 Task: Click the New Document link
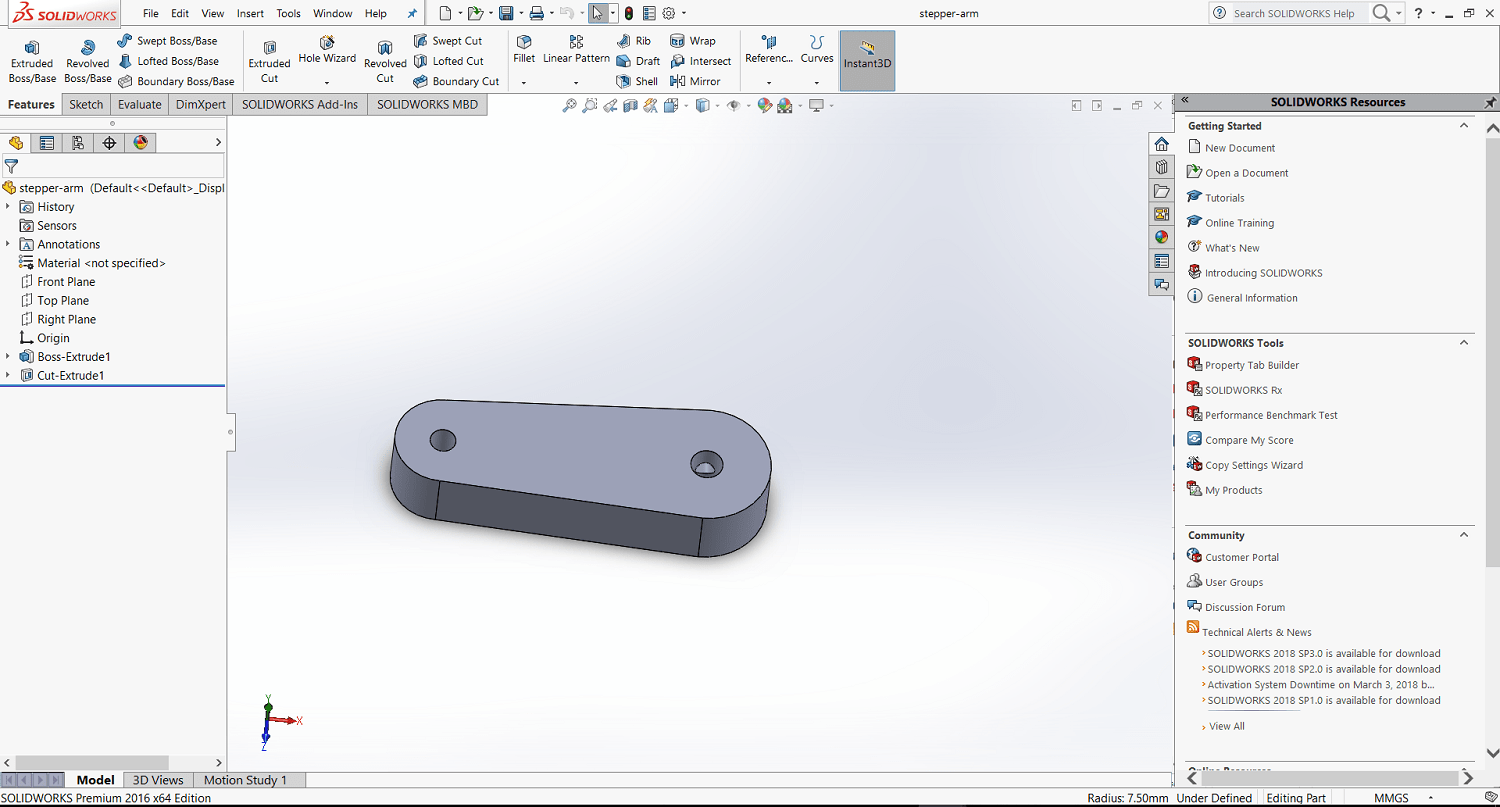pos(1240,148)
